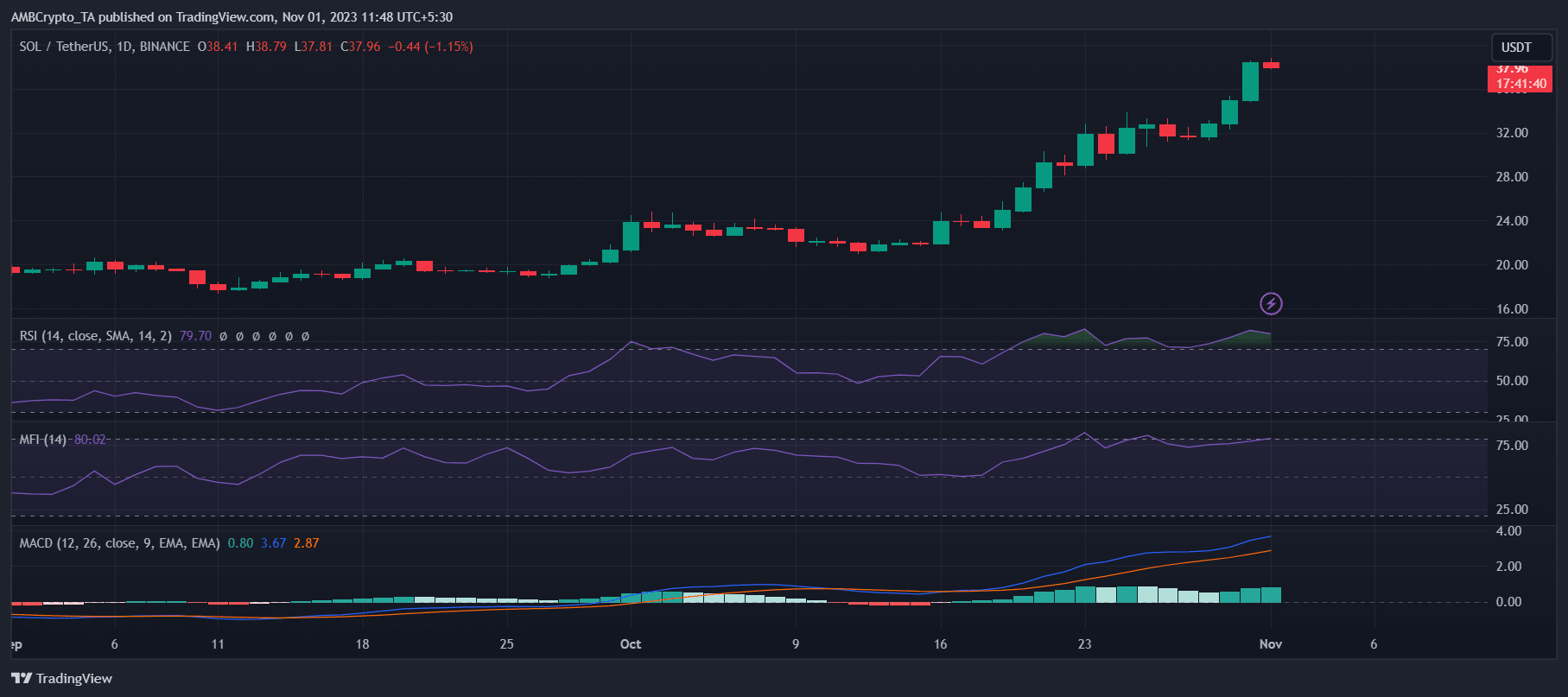Click the close value C37.96
1568x697 pixels.
tap(360, 47)
